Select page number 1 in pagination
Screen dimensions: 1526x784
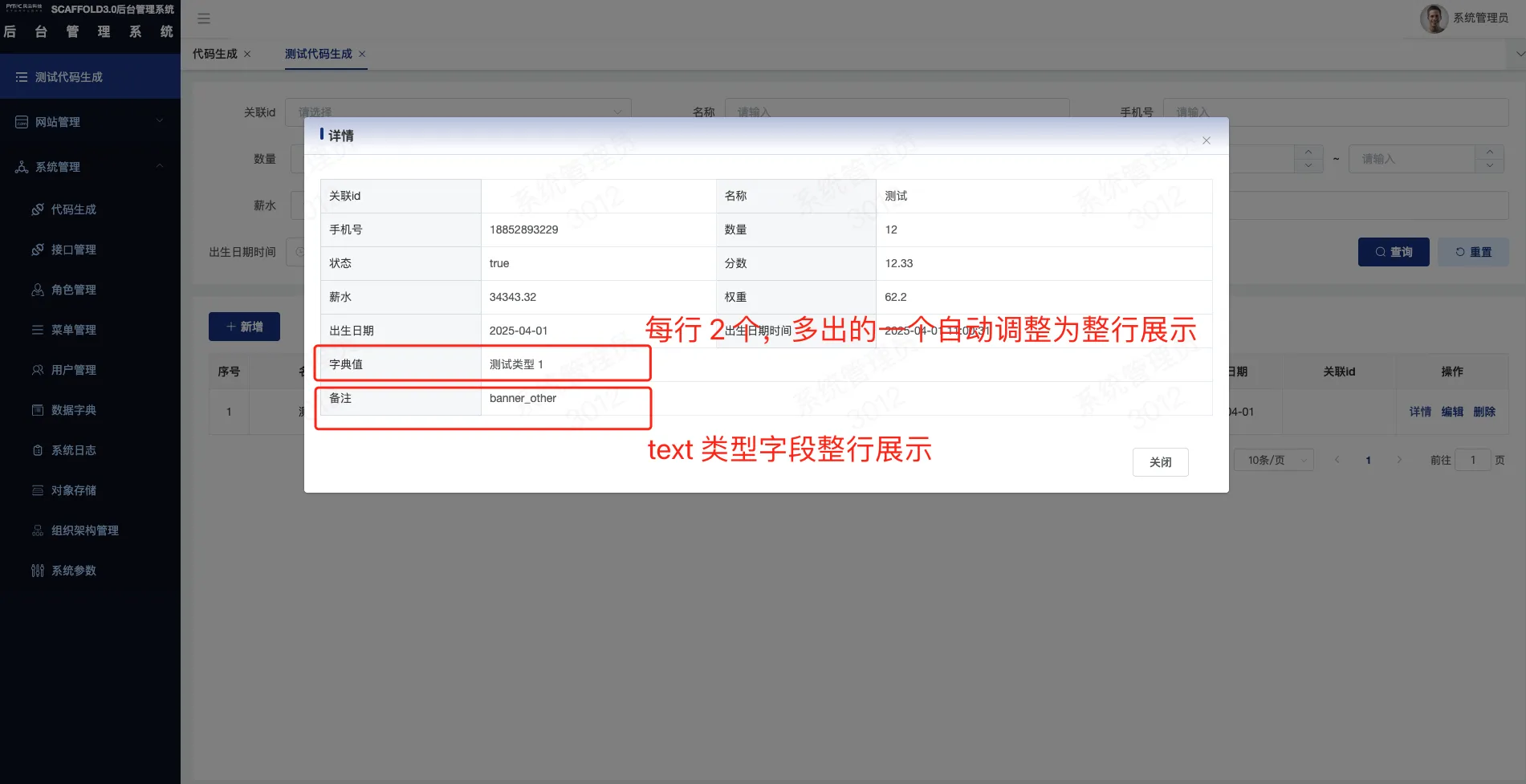coord(1368,460)
